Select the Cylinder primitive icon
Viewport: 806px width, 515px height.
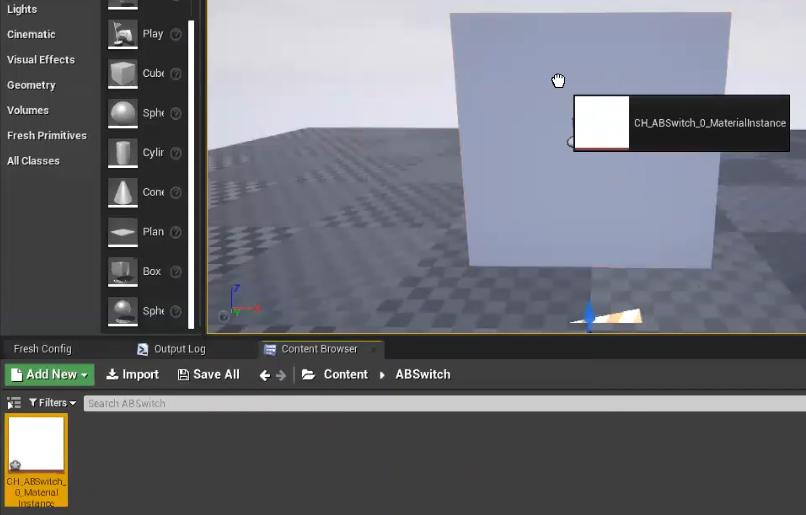click(x=123, y=153)
